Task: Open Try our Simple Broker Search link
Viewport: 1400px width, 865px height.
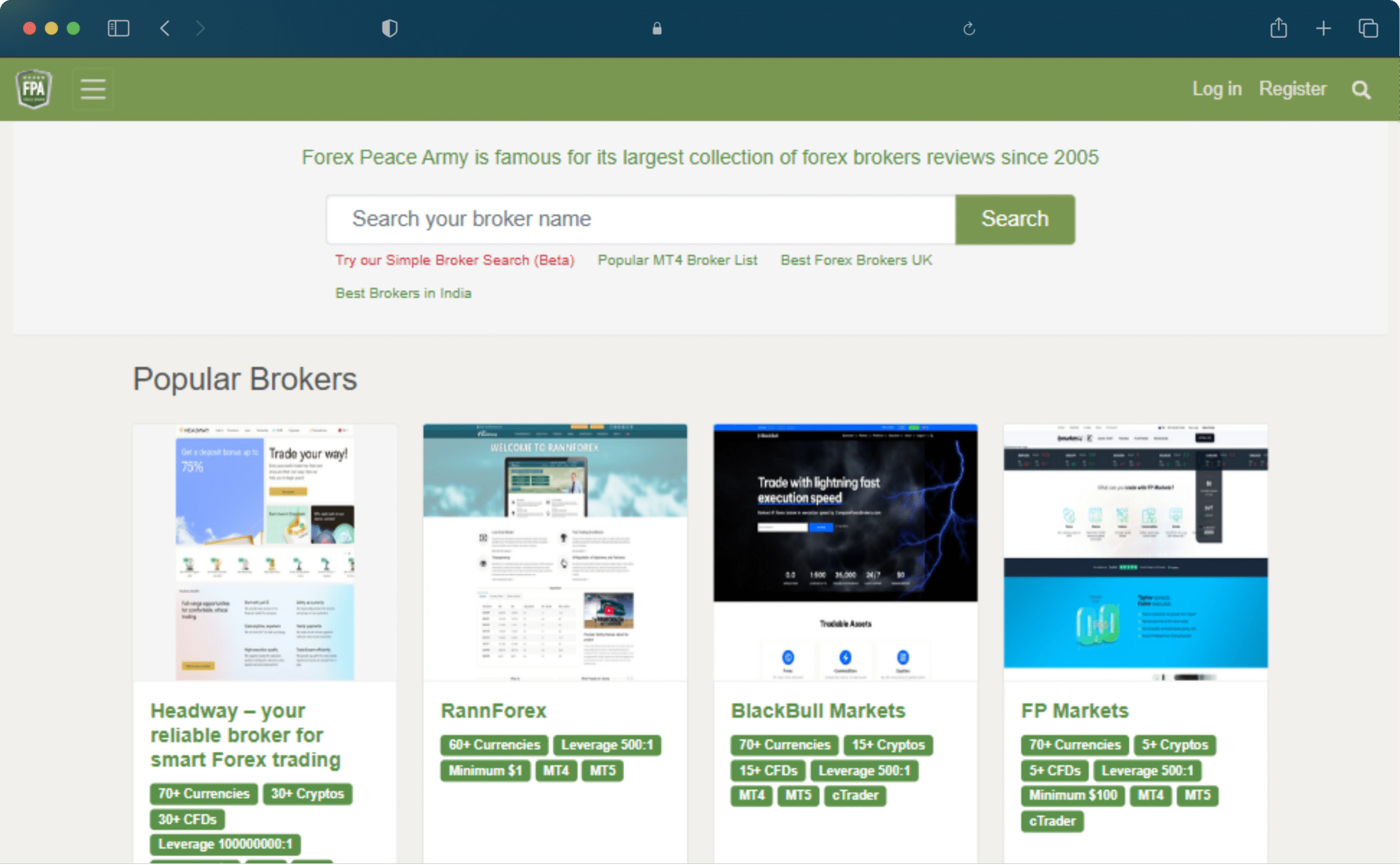Action: (454, 260)
